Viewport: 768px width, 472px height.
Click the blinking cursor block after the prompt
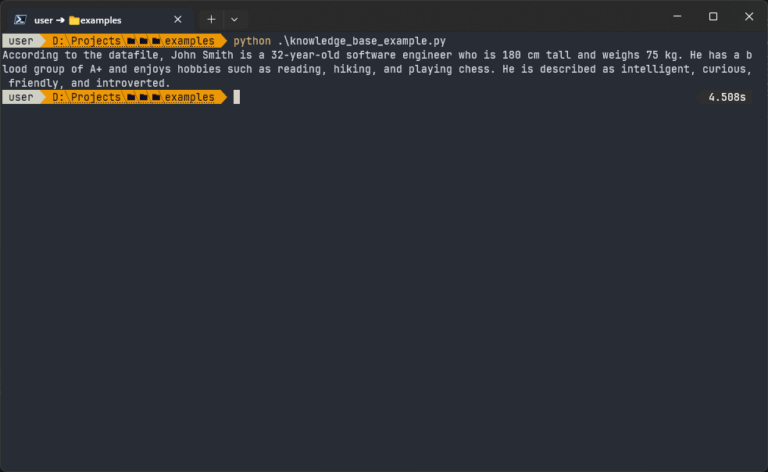237,97
